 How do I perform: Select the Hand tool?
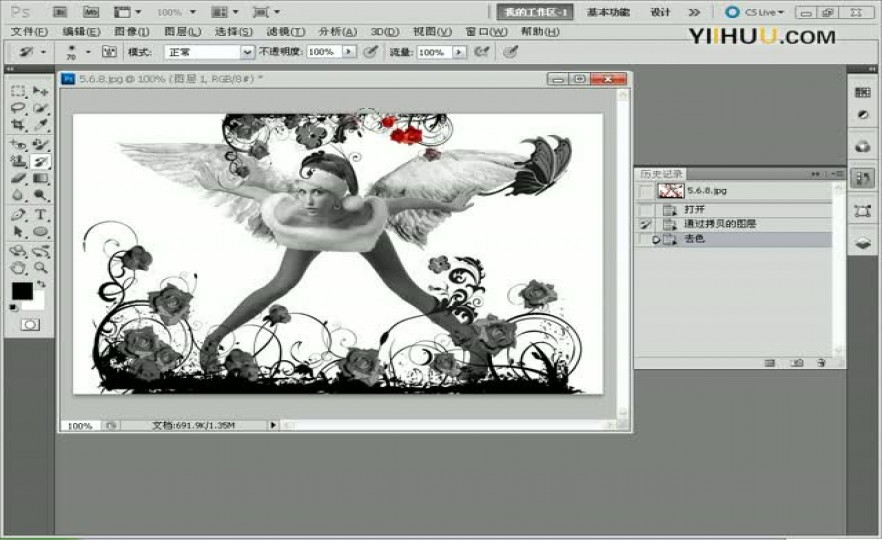(19, 268)
